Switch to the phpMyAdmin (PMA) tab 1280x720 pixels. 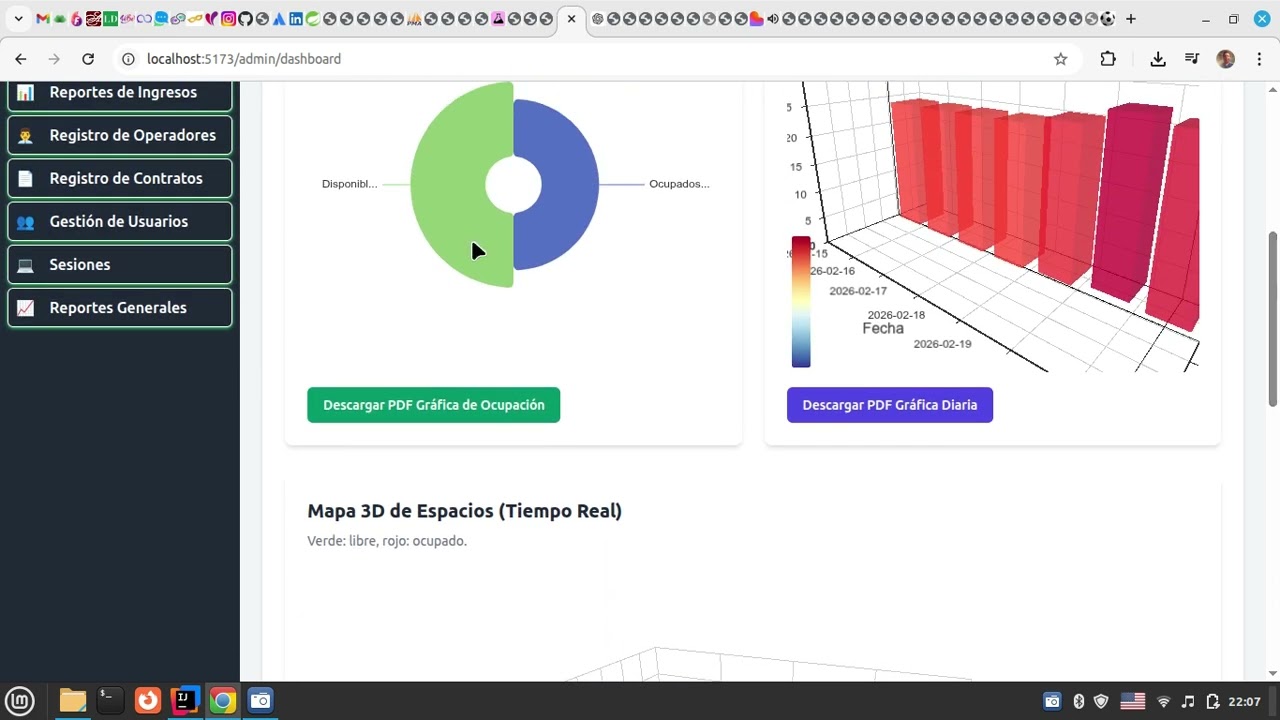(415, 19)
